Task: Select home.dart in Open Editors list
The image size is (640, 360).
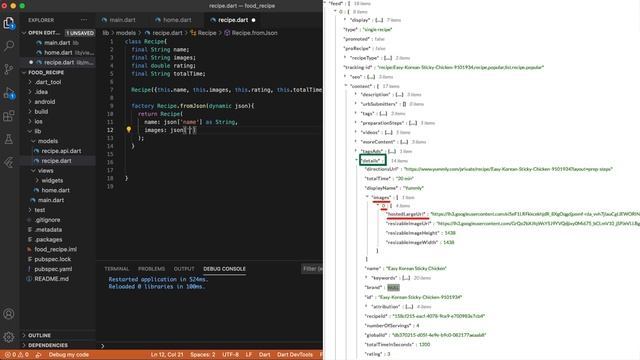Action: tap(58, 52)
